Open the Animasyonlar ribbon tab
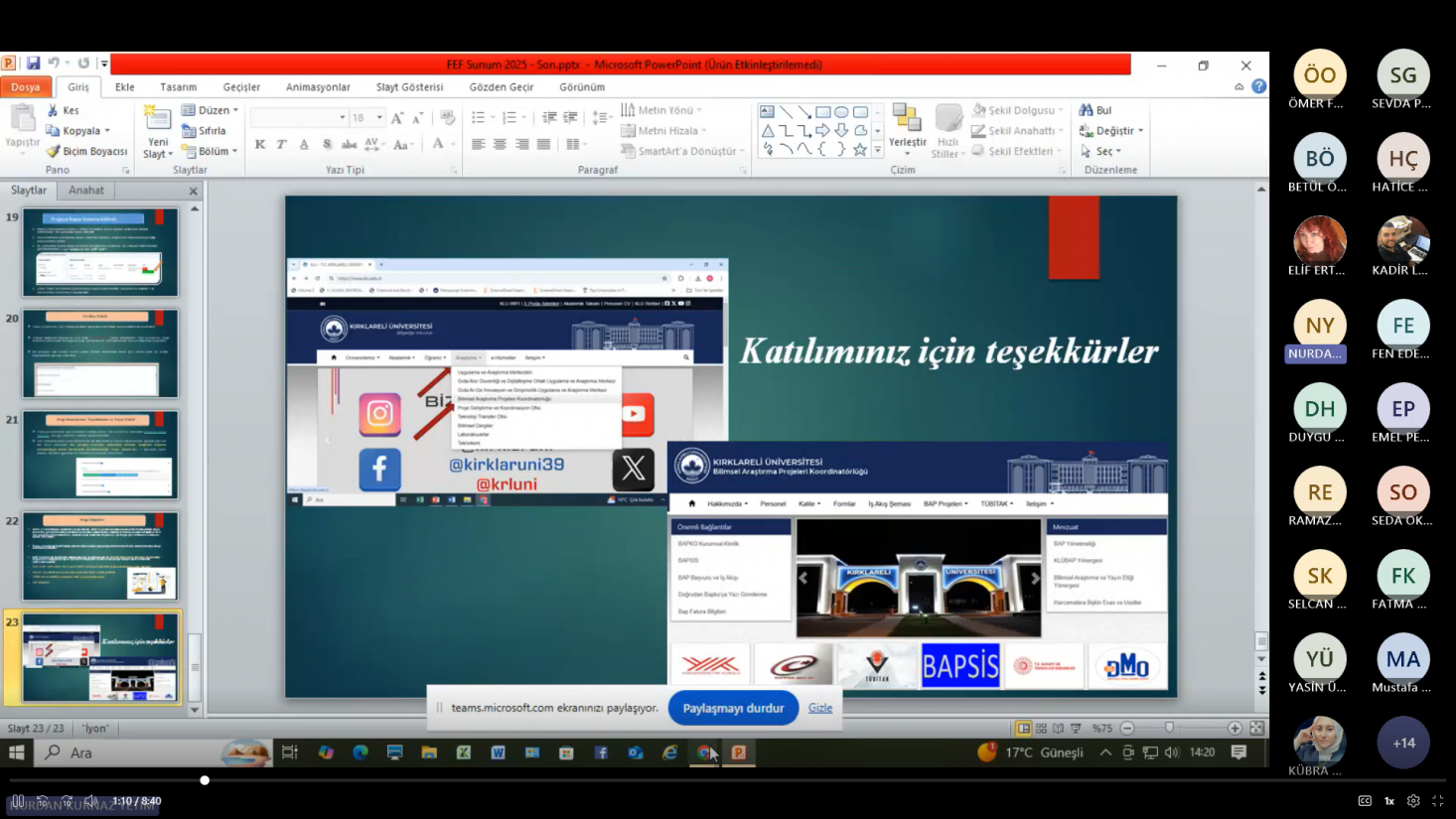 point(318,87)
